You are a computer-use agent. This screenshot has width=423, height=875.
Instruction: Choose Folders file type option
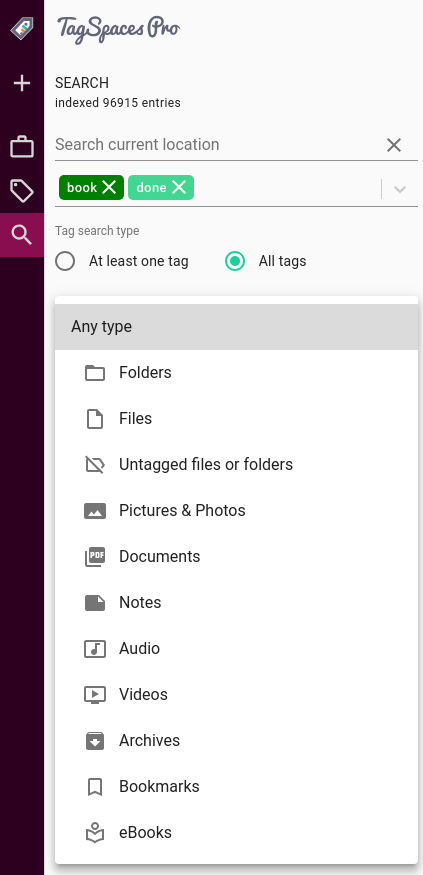pyautogui.click(x=236, y=373)
